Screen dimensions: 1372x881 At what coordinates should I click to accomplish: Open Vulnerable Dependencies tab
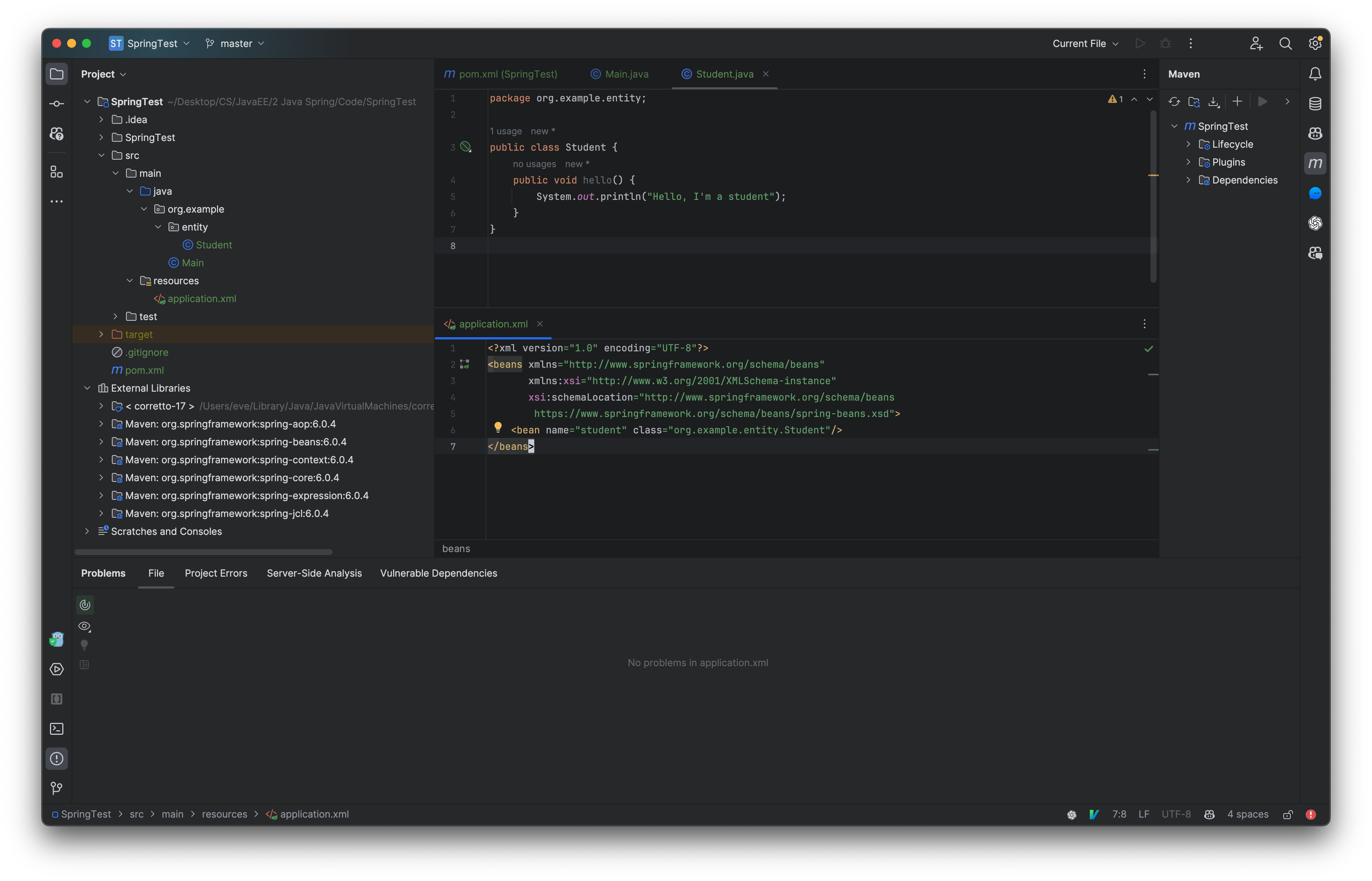(438, 573)
